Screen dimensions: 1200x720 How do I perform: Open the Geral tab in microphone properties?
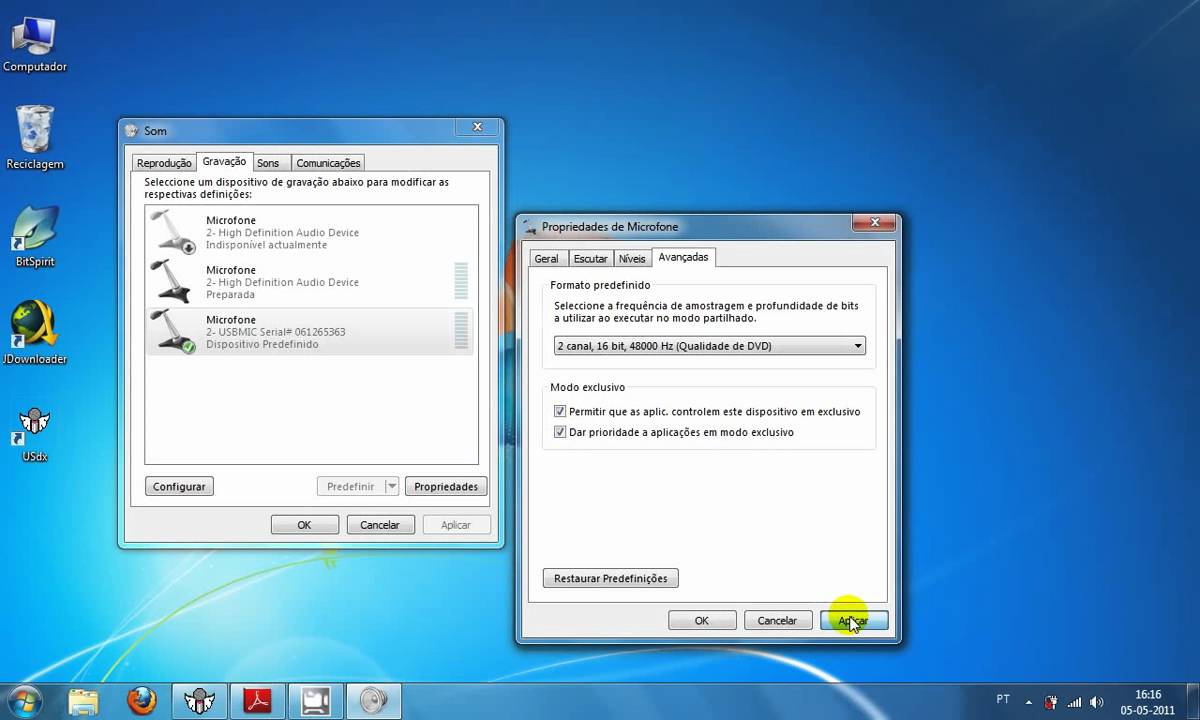(546, 259)
